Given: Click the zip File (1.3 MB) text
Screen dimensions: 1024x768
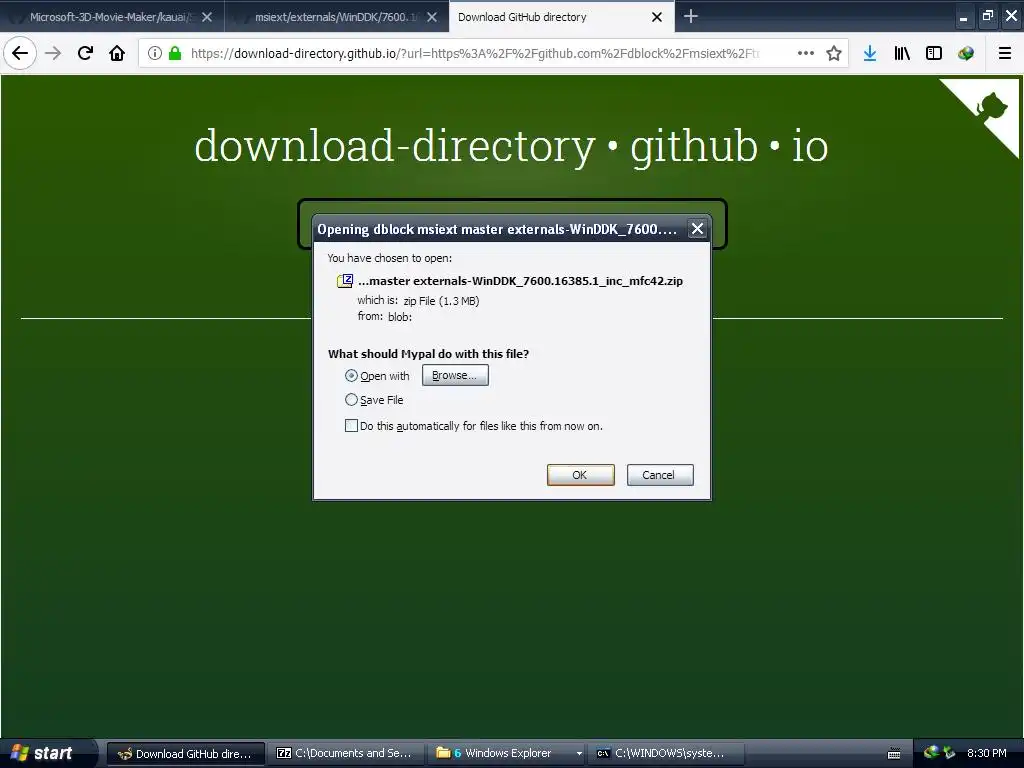Looking at the screenshot, I should coord(441,300).
